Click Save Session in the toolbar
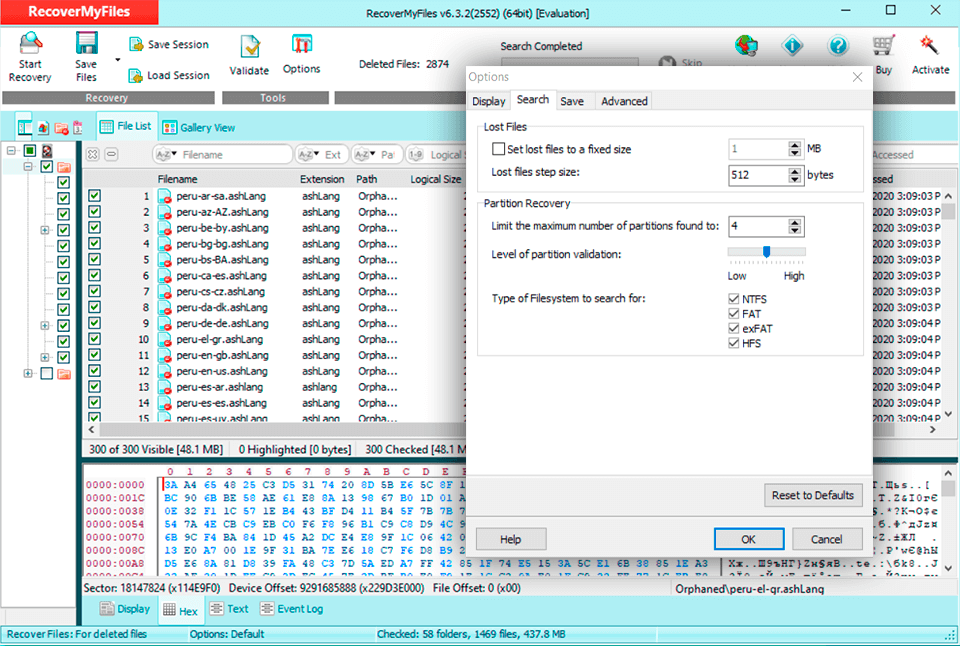 point(169,44)
